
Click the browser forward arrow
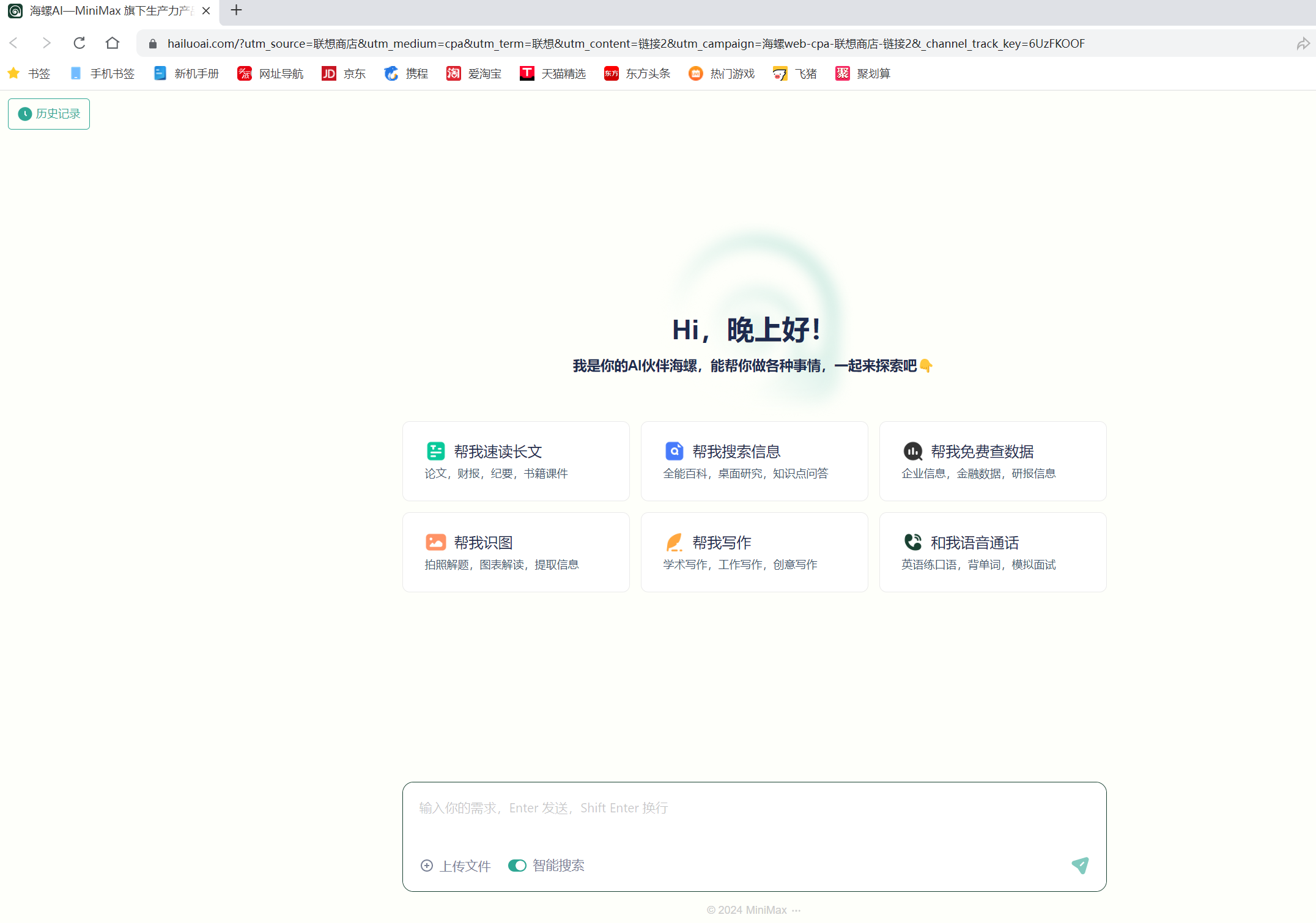tap(46, 43)
